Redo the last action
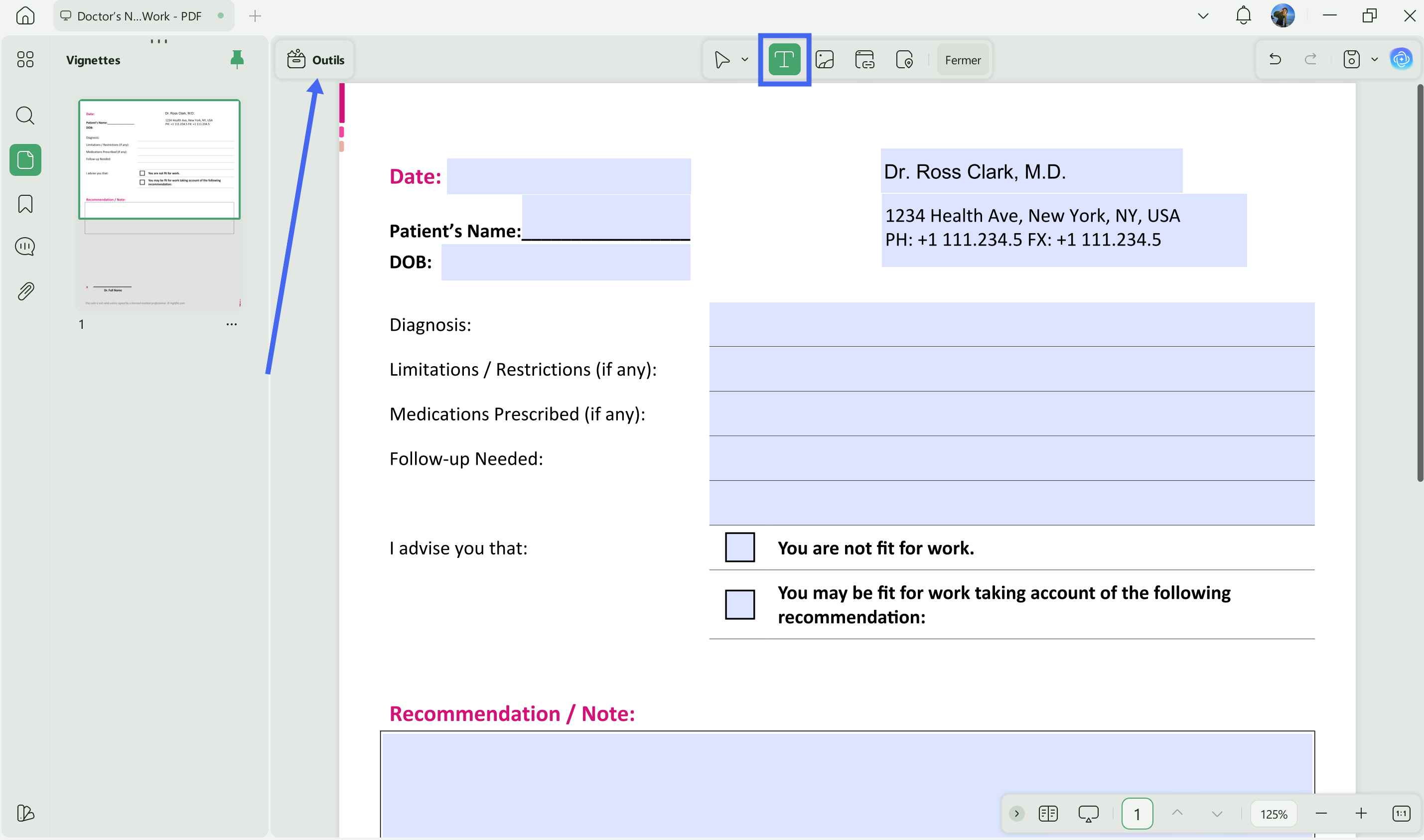This screenshot has width=1424, height=840. (x=1310, y=59)
